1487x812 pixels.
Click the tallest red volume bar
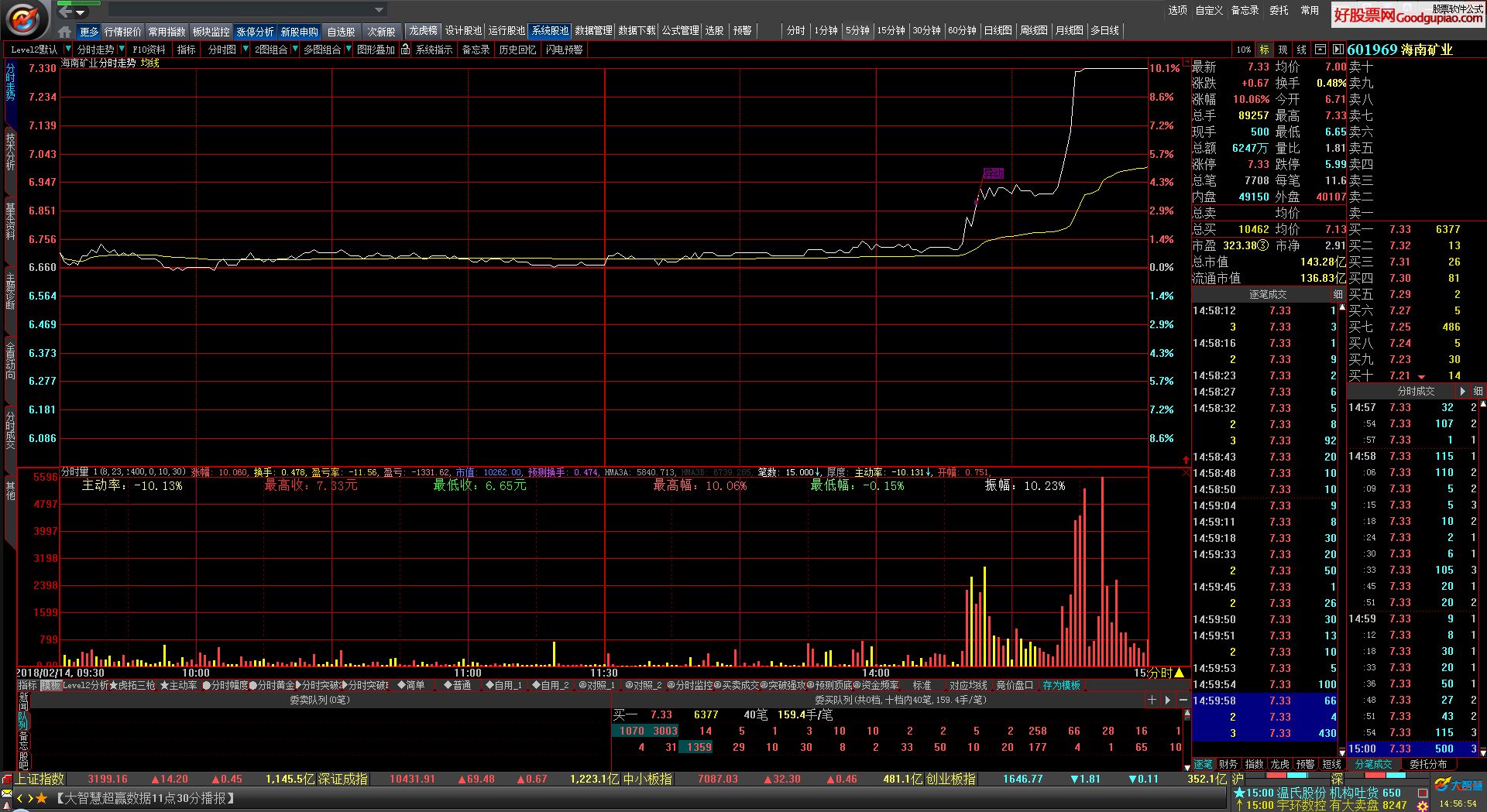point(1102,571)
